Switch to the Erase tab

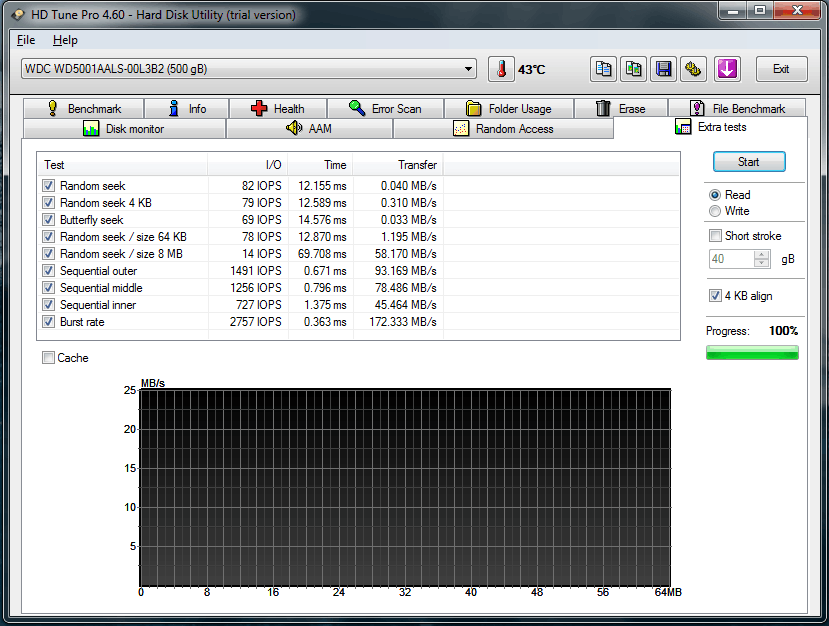(x=621, y=108)
